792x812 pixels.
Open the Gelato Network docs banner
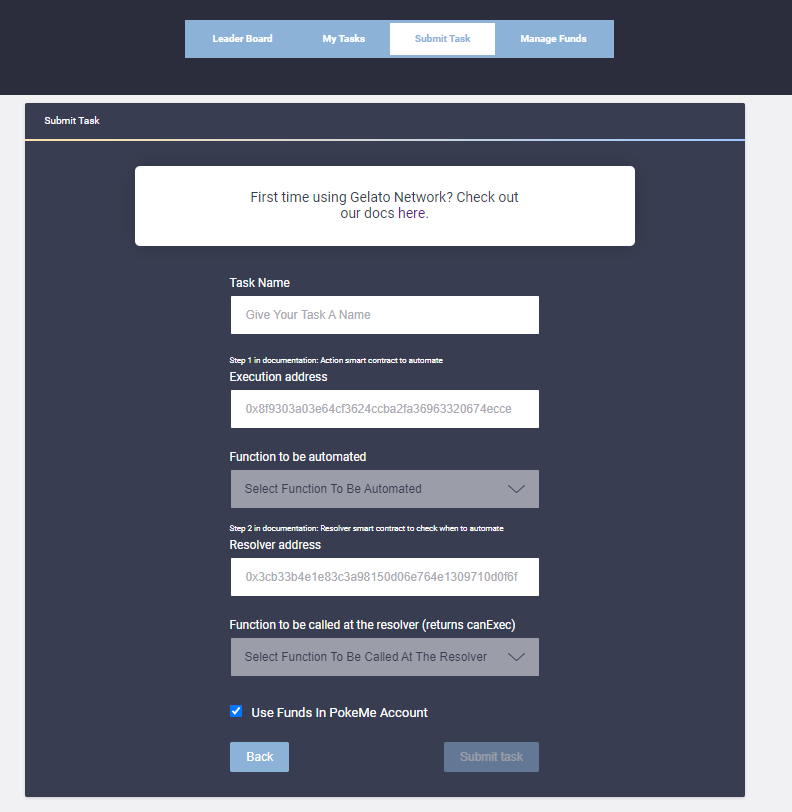(x=384, y=205)
